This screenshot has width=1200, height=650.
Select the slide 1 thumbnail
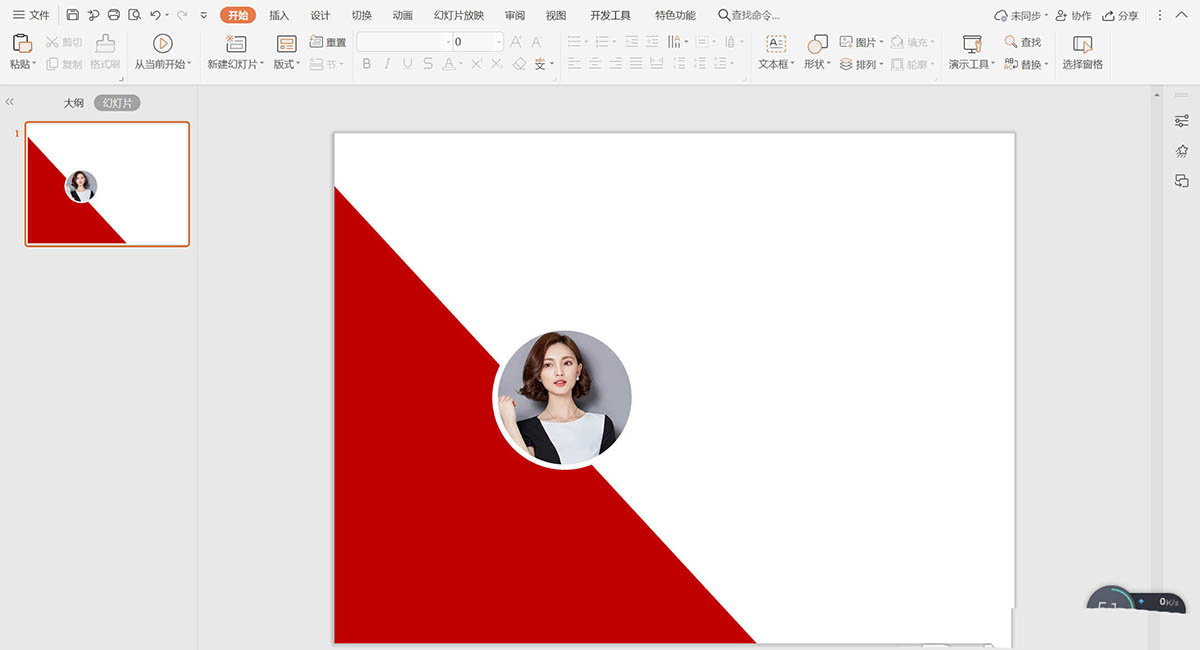(107, 184)
